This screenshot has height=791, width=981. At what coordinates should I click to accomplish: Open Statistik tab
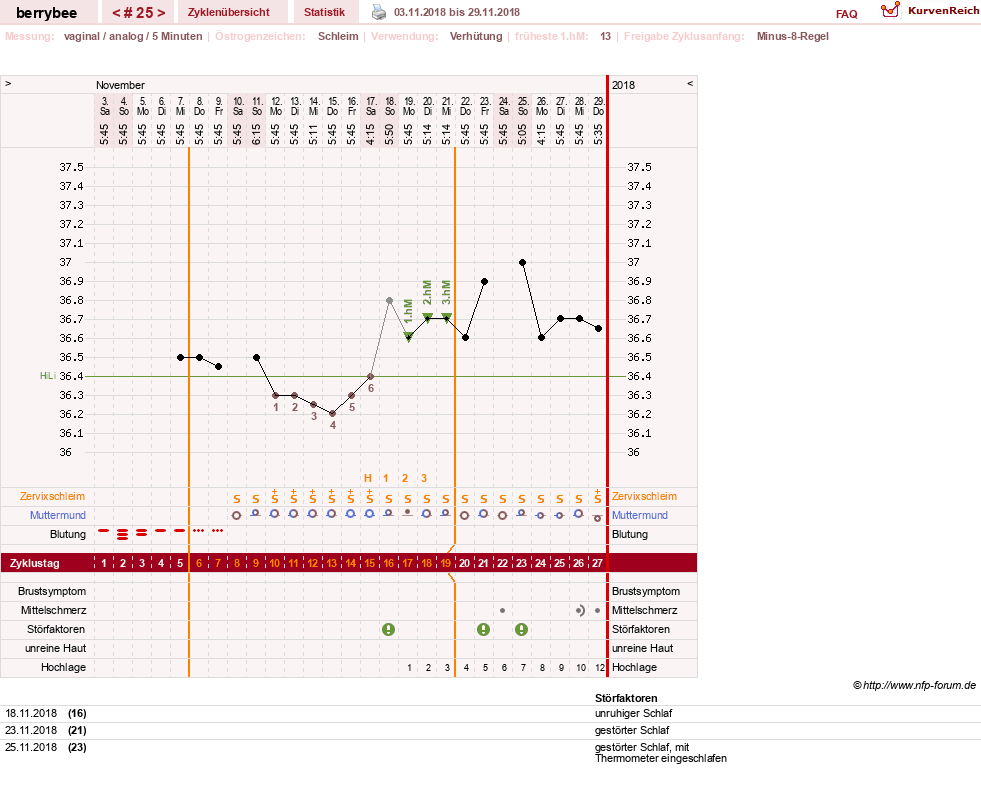pos(324,12)
